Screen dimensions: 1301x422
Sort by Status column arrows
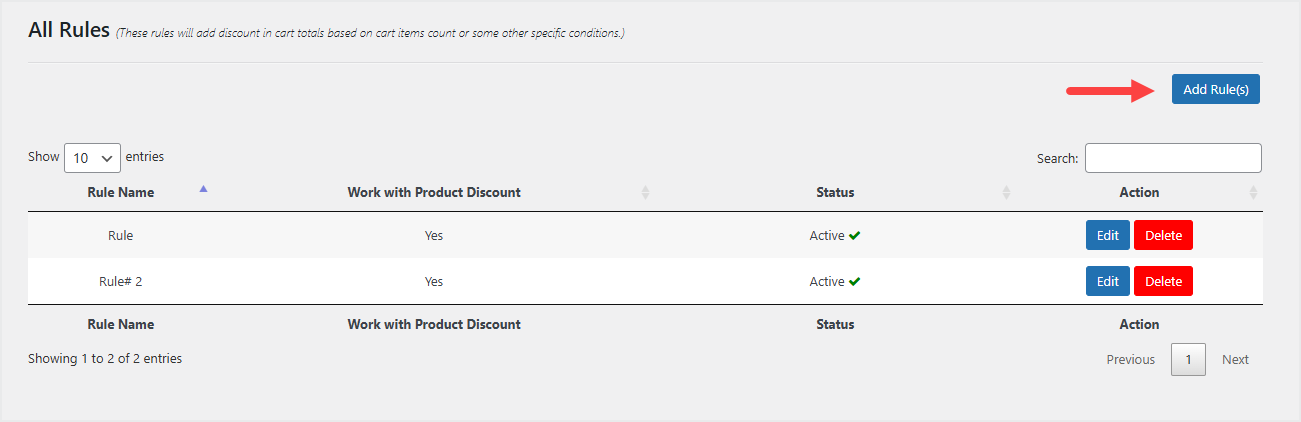[x=1006, y=192]
